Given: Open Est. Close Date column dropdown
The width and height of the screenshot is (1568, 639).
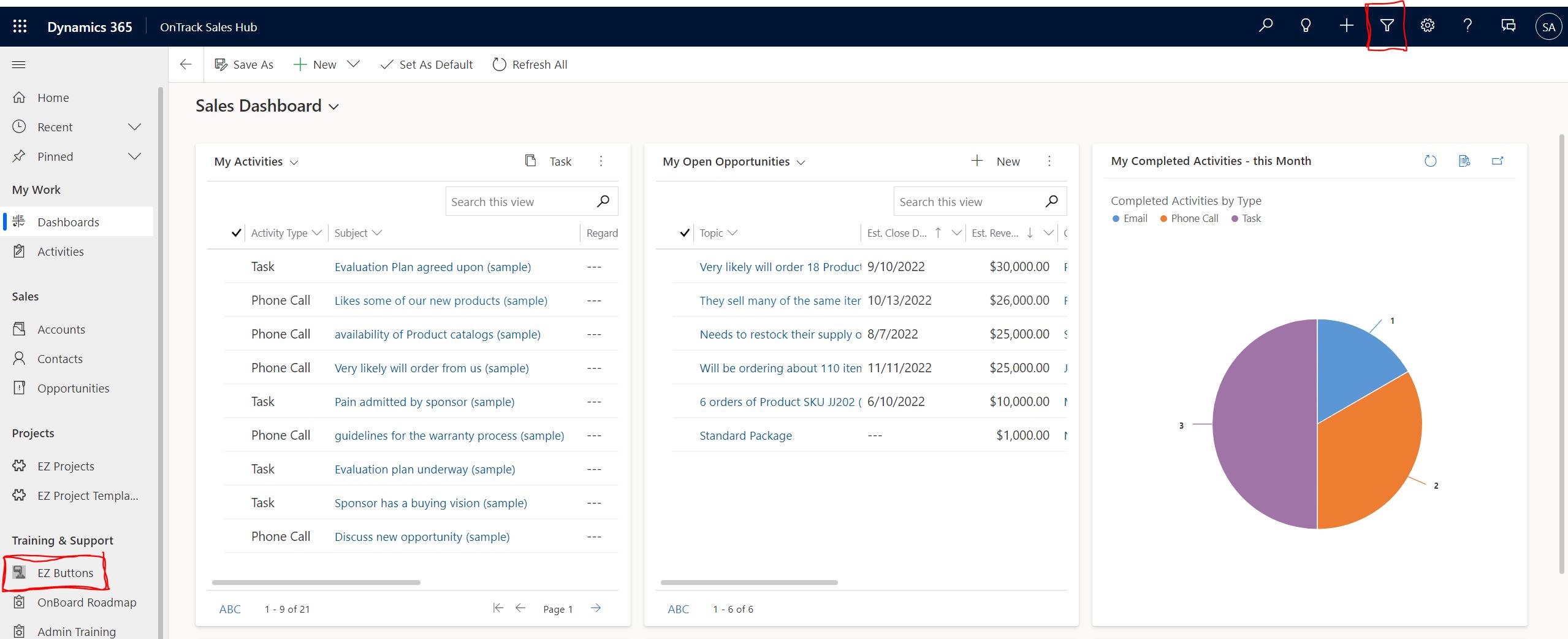Looking at the screenshot, I should [956, 233].
